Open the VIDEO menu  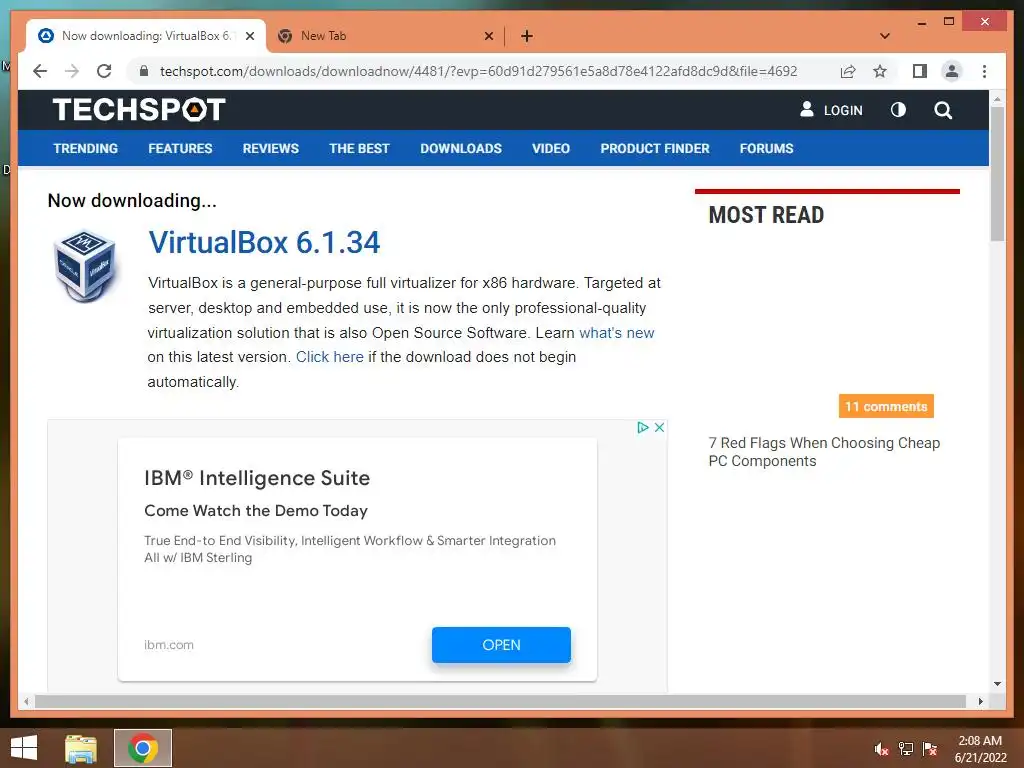[x=551, y=148]
